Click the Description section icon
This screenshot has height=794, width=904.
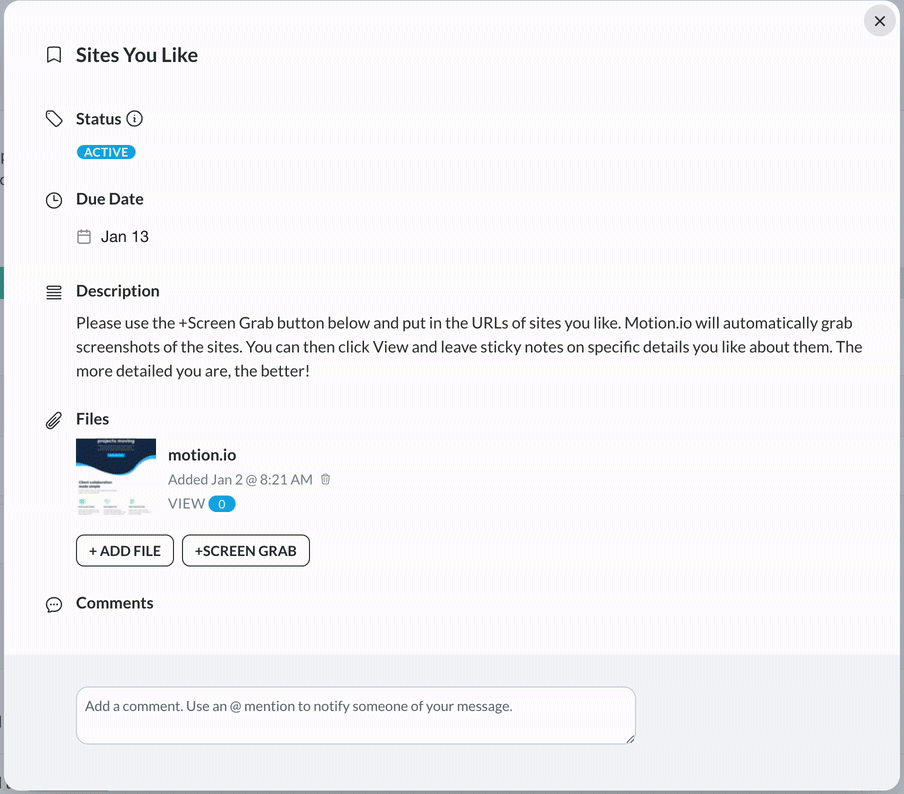point(53,291)
